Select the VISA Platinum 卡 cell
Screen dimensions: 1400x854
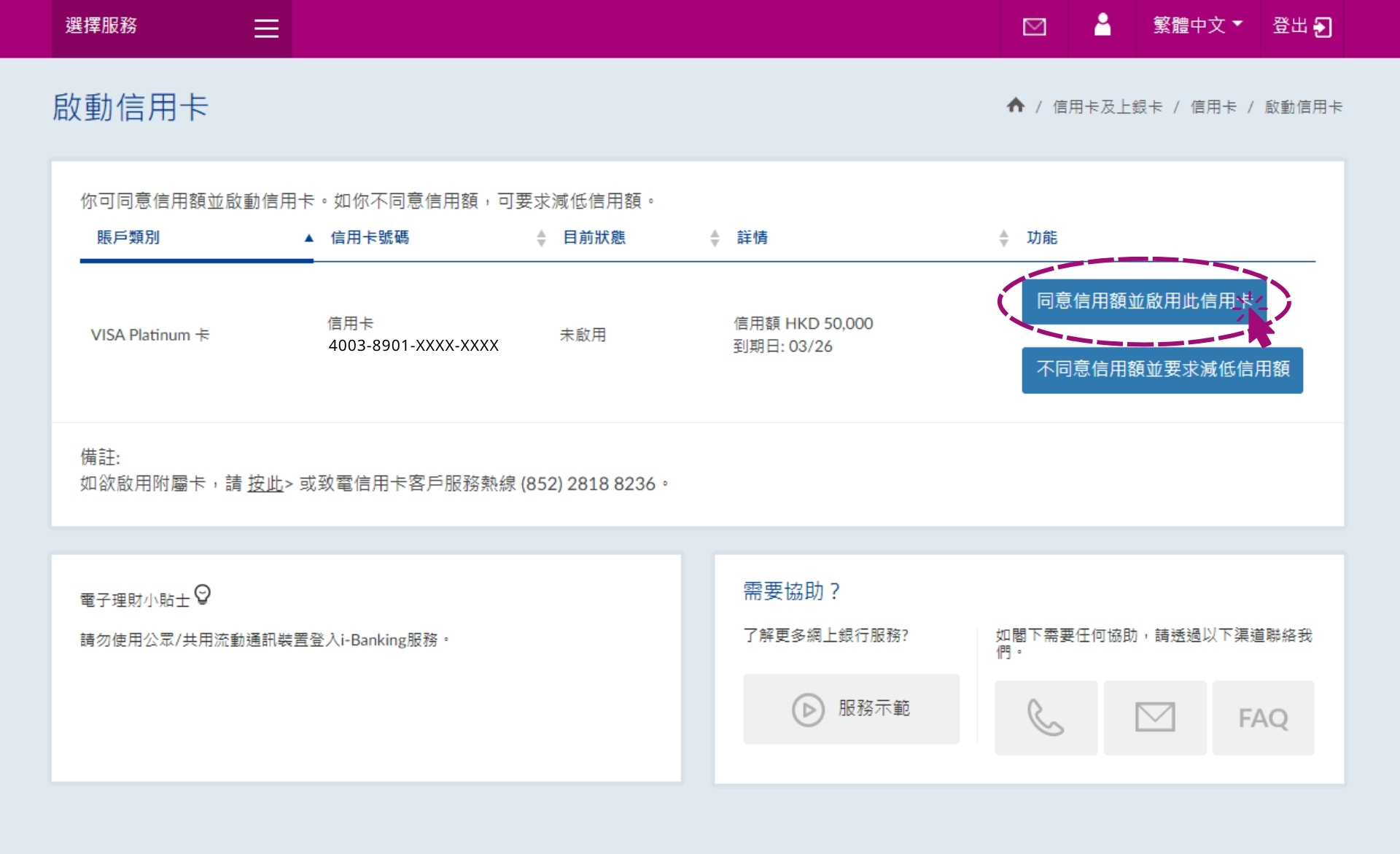[x=150, y=335]
